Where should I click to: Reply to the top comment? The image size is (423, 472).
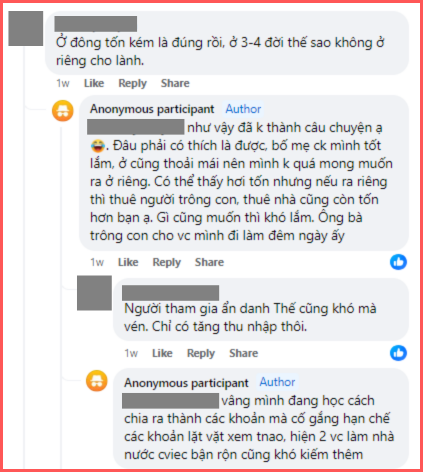coord(132,83)
